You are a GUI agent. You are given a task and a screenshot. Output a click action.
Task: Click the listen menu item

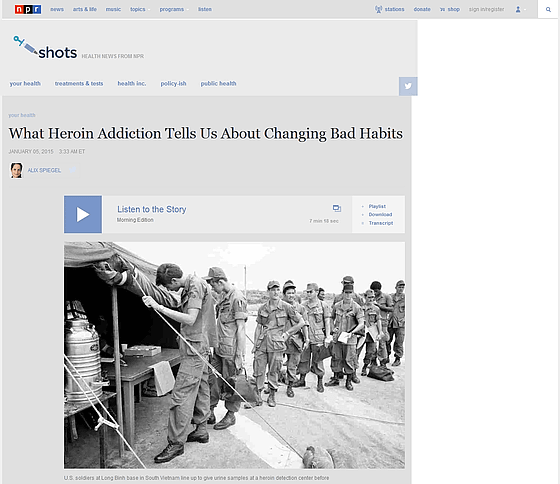tap(205, 9)
